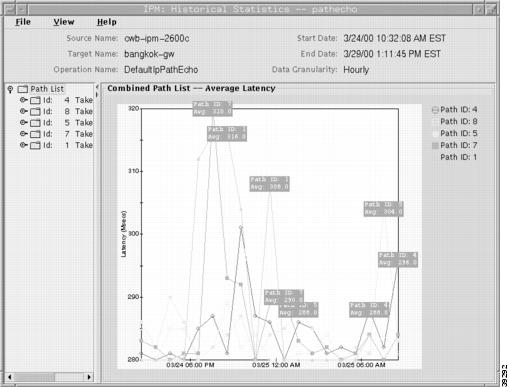Open the File menu

(x=23, y=22)
